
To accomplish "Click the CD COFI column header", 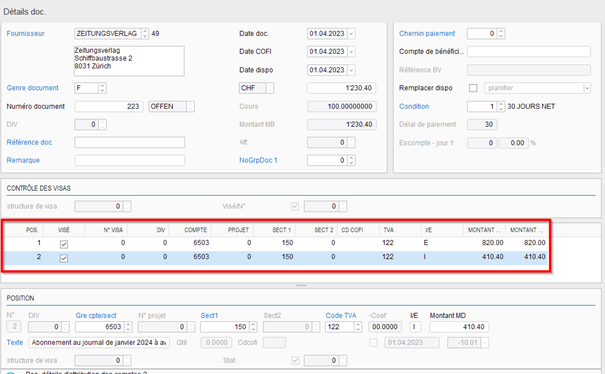I will 352,230.
